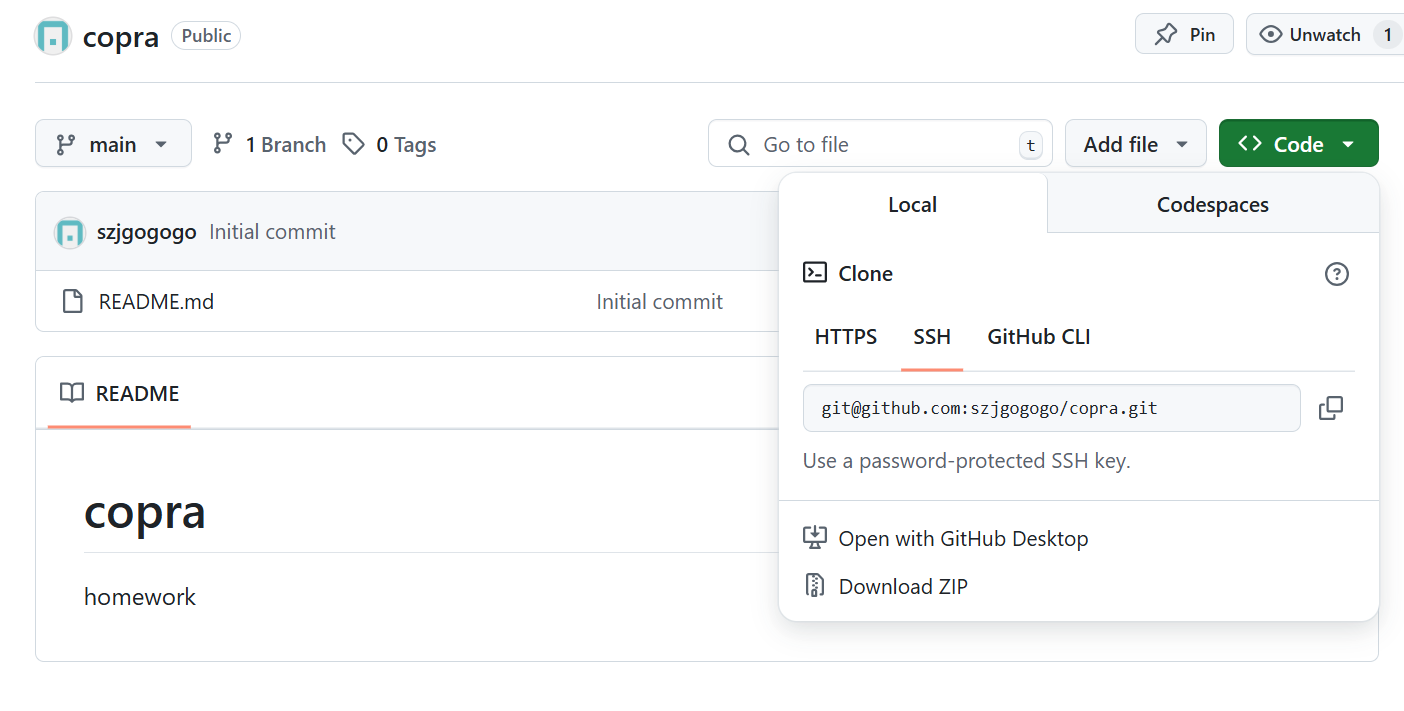Select the README tab
1404x711 pixels.
point(119,393)
